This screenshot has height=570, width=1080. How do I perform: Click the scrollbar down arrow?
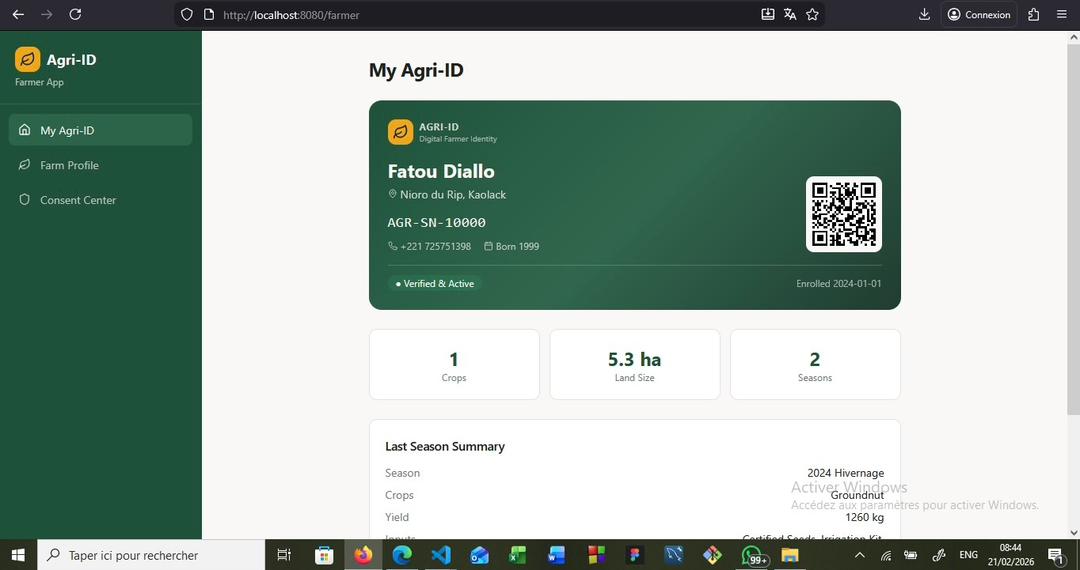pyautogui.click(x=1073, y=533)
